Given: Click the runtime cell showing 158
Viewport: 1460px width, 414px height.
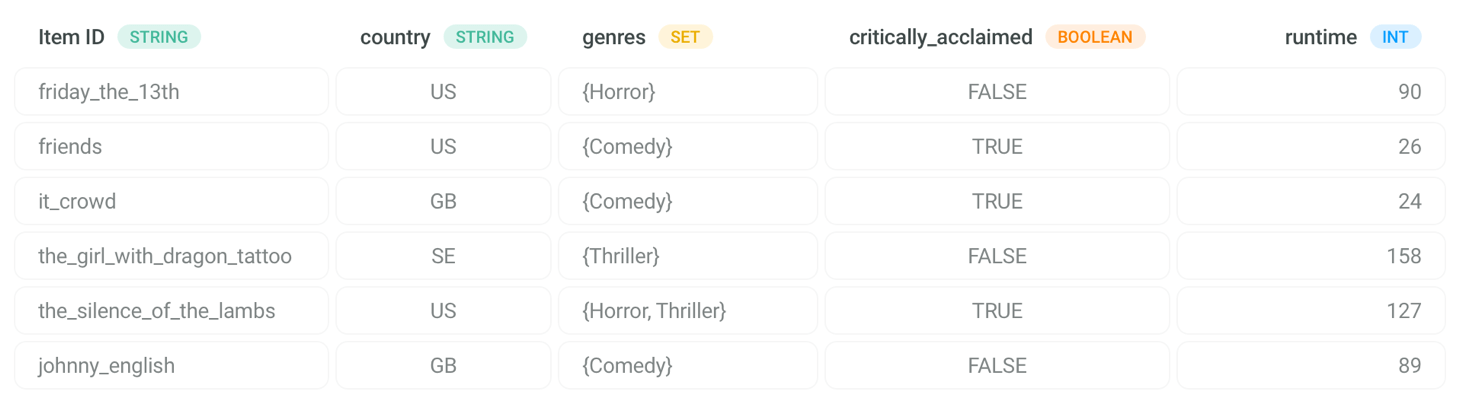Looking at the screenshot, I should point(1310,256).
